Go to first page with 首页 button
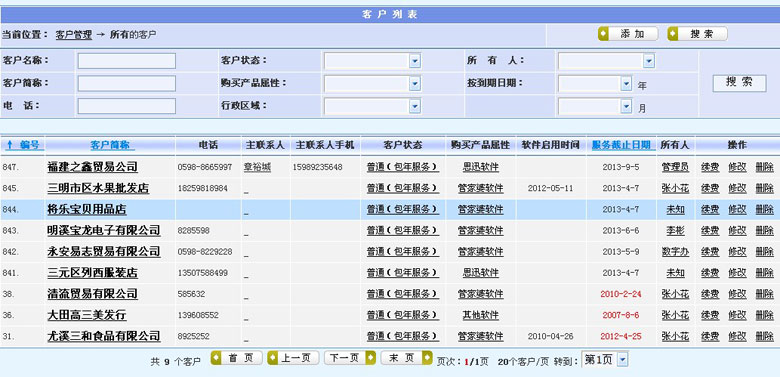The height and width of the screenshot is (377, 780). click(236, 358)
